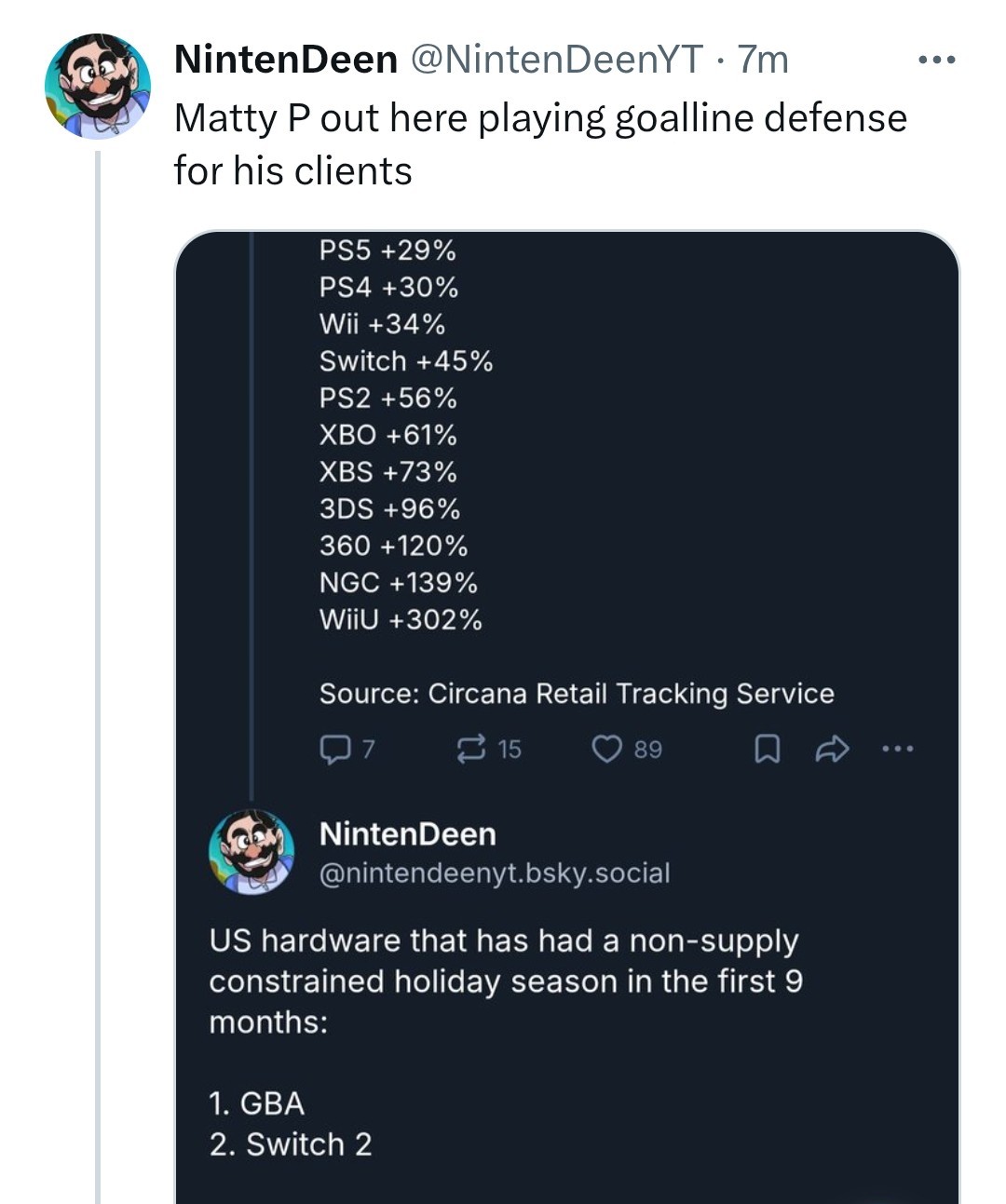Toggle the bookmark icon on the embedded post
Screen dimensions: 1006x1204
tap(766, 750)
